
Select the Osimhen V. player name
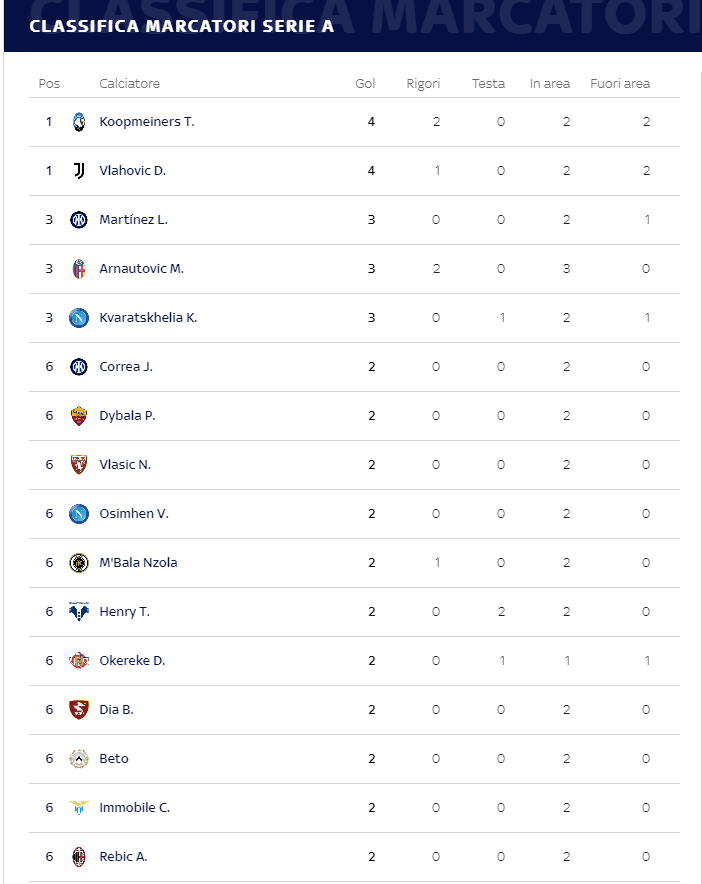134,514
